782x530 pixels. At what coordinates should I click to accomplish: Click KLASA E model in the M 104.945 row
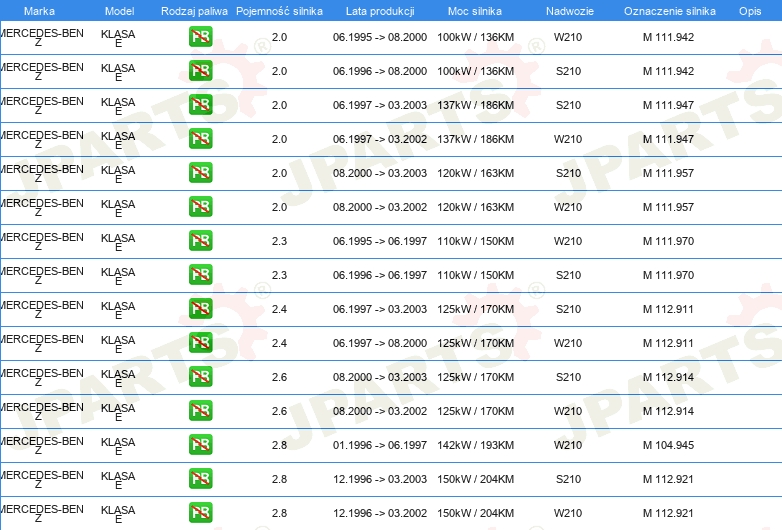(118, 446)
